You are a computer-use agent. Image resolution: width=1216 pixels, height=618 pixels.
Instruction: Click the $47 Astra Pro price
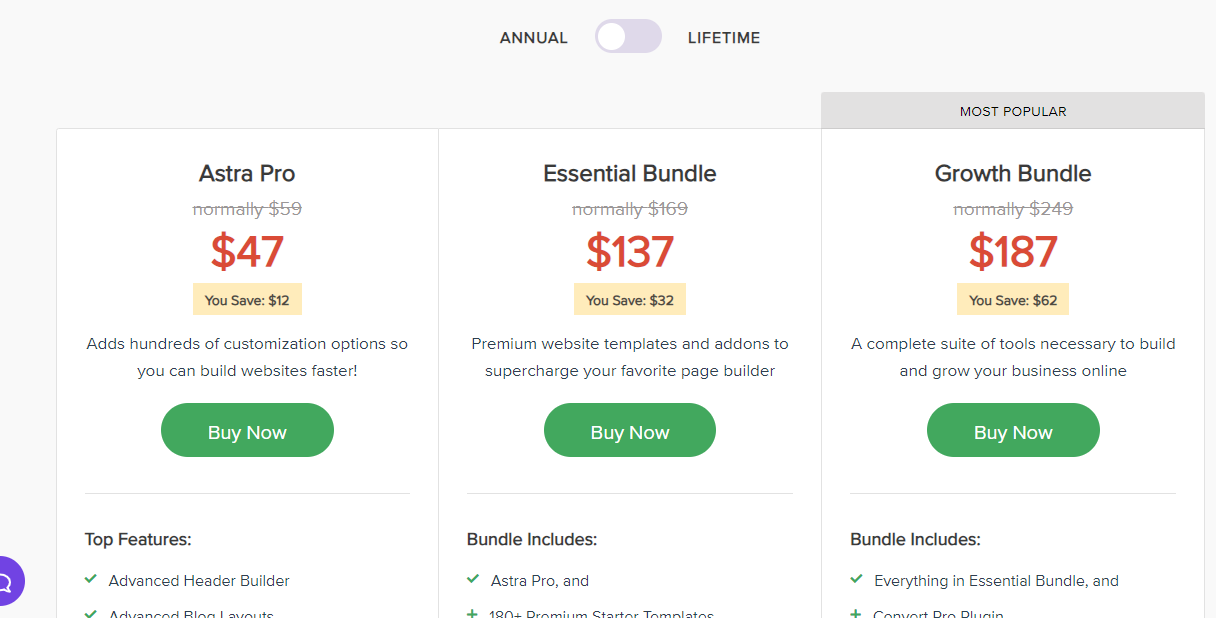coord(247,252)
